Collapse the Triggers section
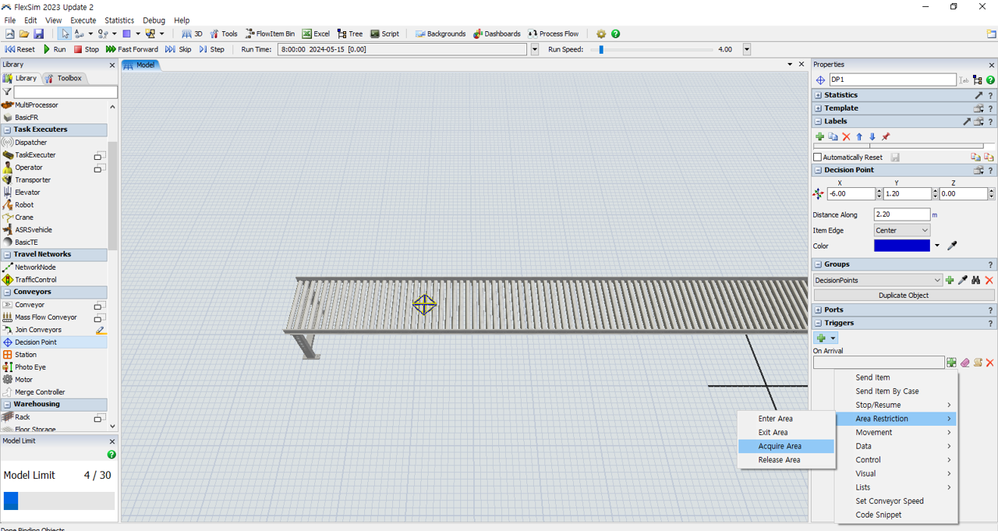 819,323
